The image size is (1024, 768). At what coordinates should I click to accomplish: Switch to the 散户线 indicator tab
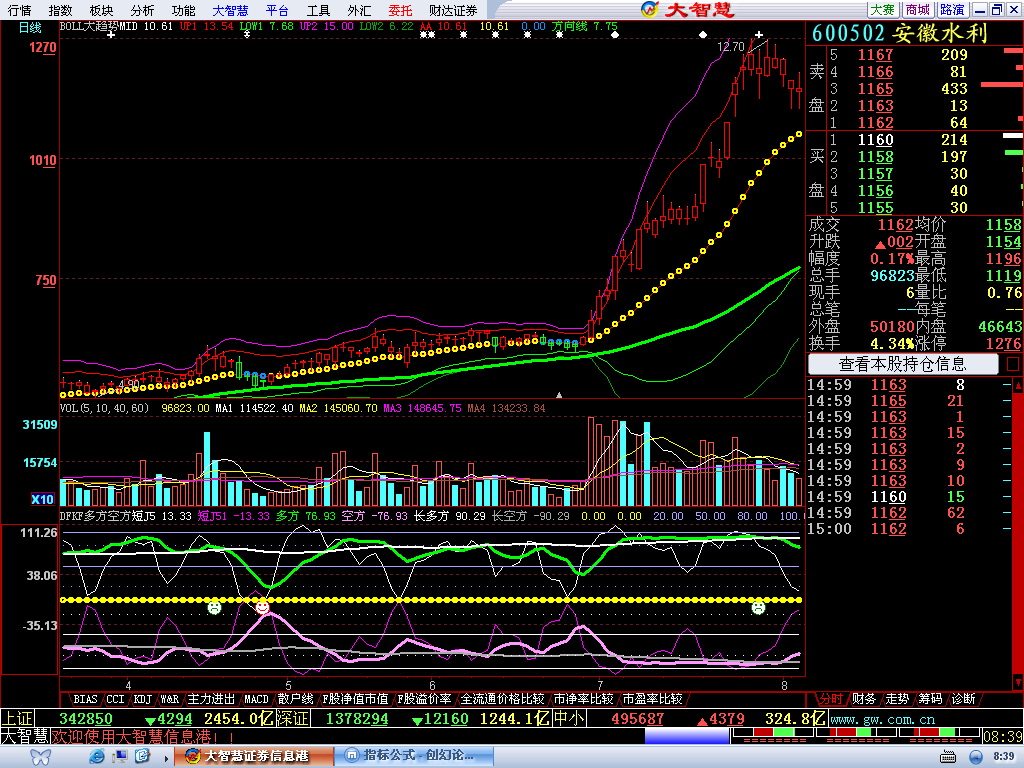(x=295, y=699)
